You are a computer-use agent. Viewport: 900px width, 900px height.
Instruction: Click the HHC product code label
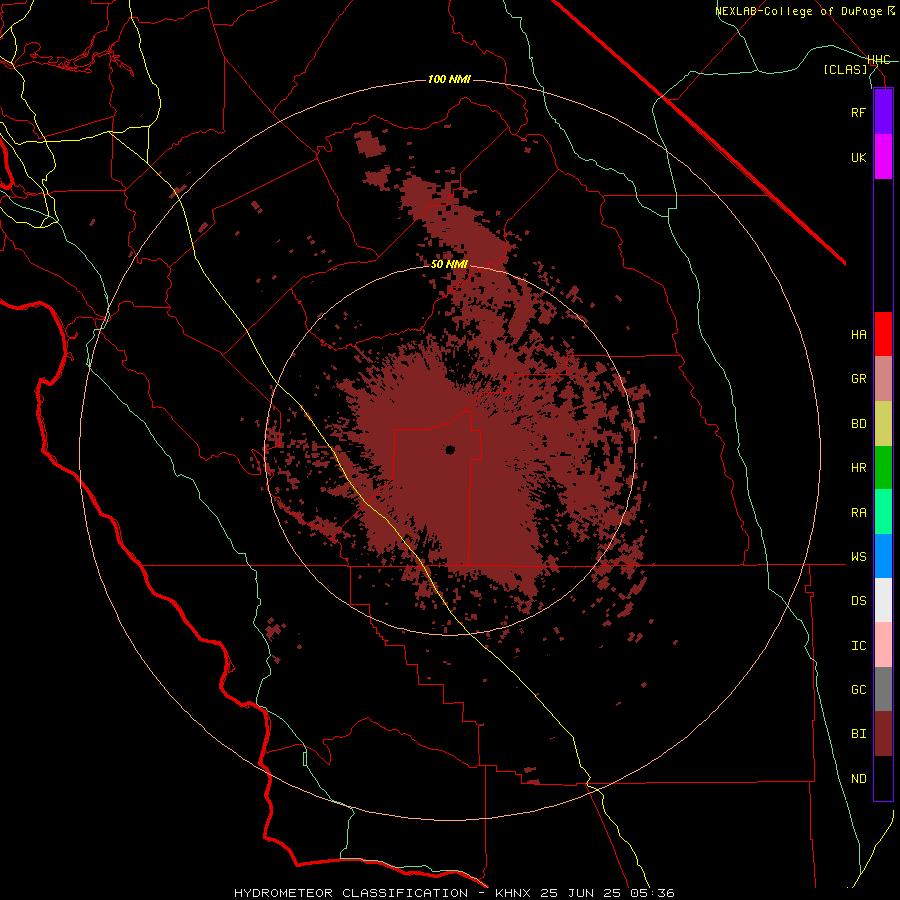pyautogui.click(x=878, y=60)
